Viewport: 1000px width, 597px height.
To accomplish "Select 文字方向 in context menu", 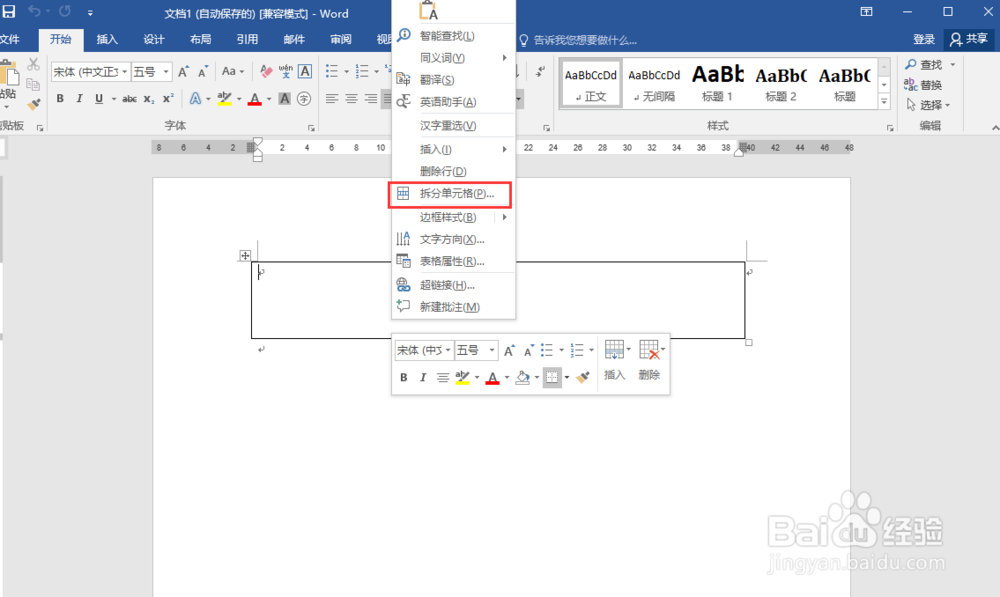I will point(452,239).
